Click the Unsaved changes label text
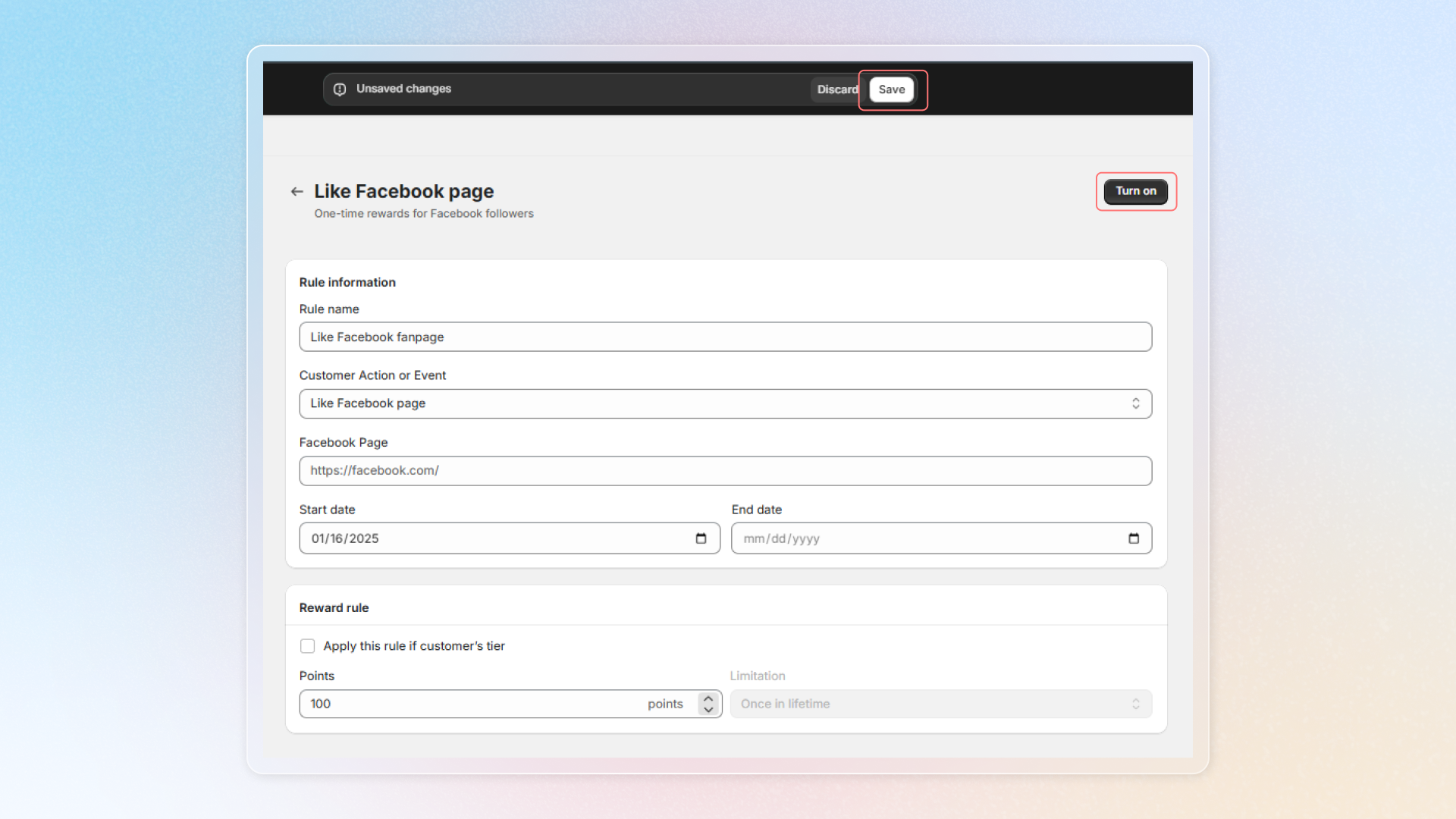 pos(403,89)
